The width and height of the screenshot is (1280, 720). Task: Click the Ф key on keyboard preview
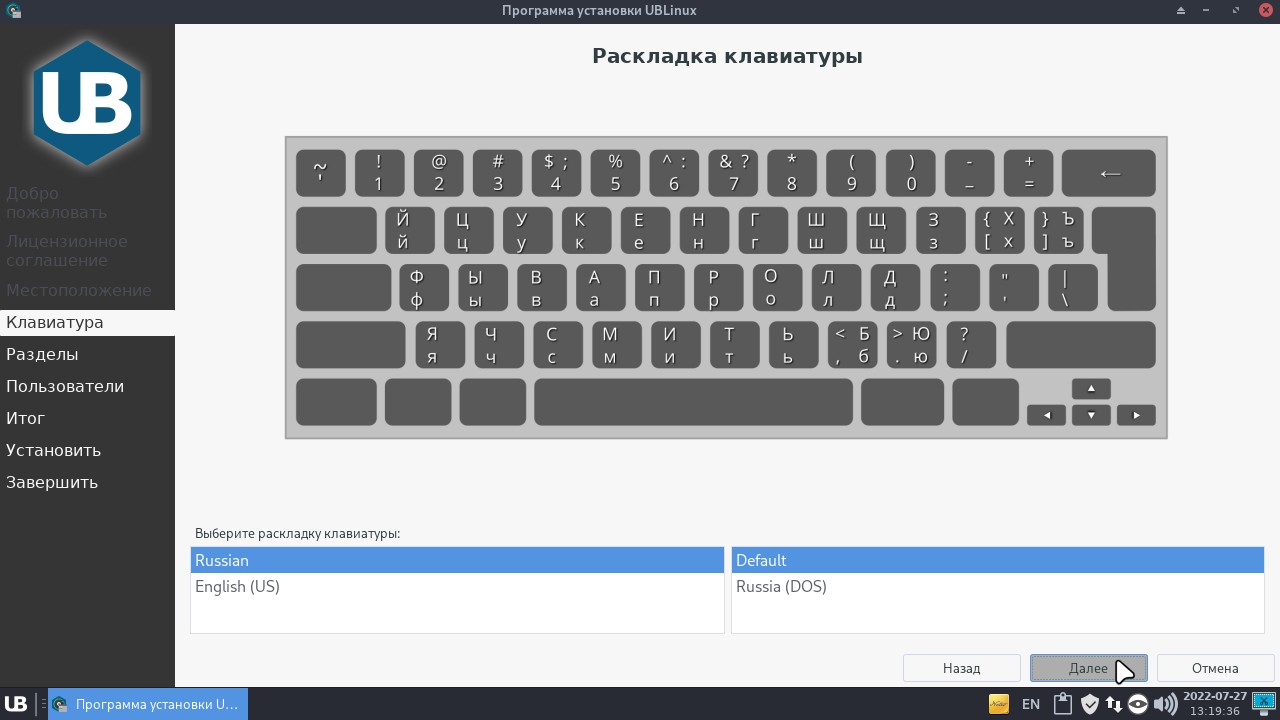click(x=423, y=288)
